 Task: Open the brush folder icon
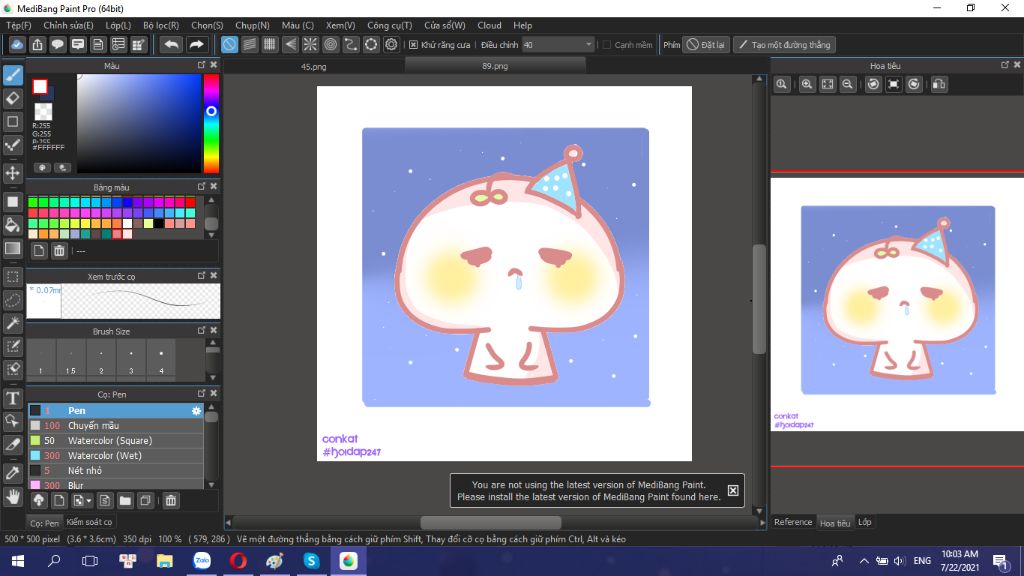[125, 501]
